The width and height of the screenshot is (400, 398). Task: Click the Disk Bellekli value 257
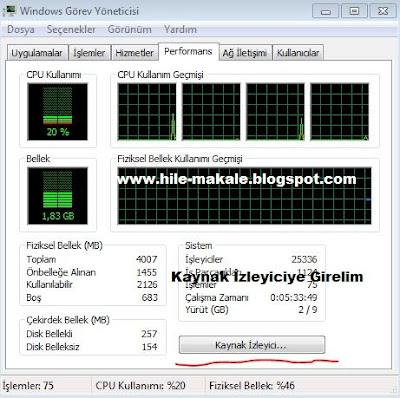point(149,334)
